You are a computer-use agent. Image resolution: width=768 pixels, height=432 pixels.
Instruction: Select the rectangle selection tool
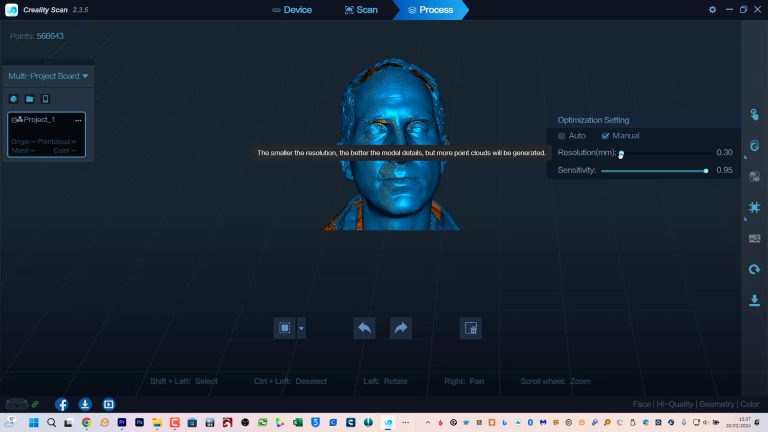coord(285,328)
